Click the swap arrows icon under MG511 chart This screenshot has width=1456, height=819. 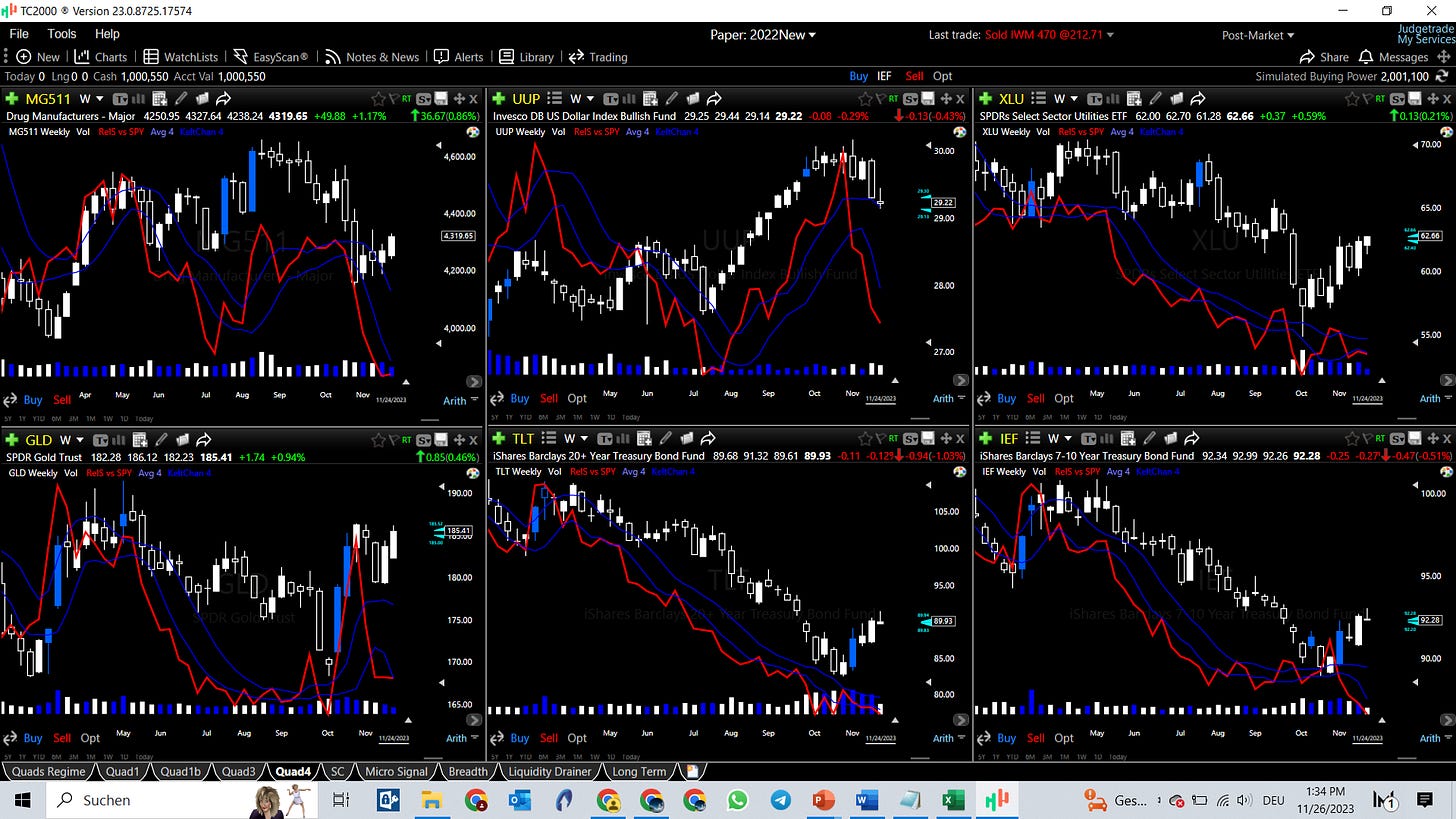[x=11, y=399]
